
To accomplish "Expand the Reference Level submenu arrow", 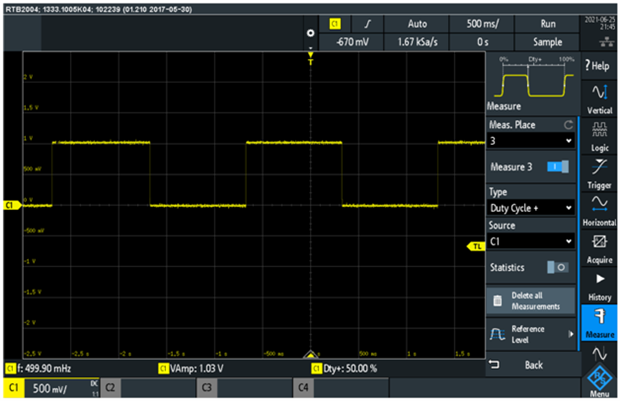I will pyautogui.click(x=571, y=334).
